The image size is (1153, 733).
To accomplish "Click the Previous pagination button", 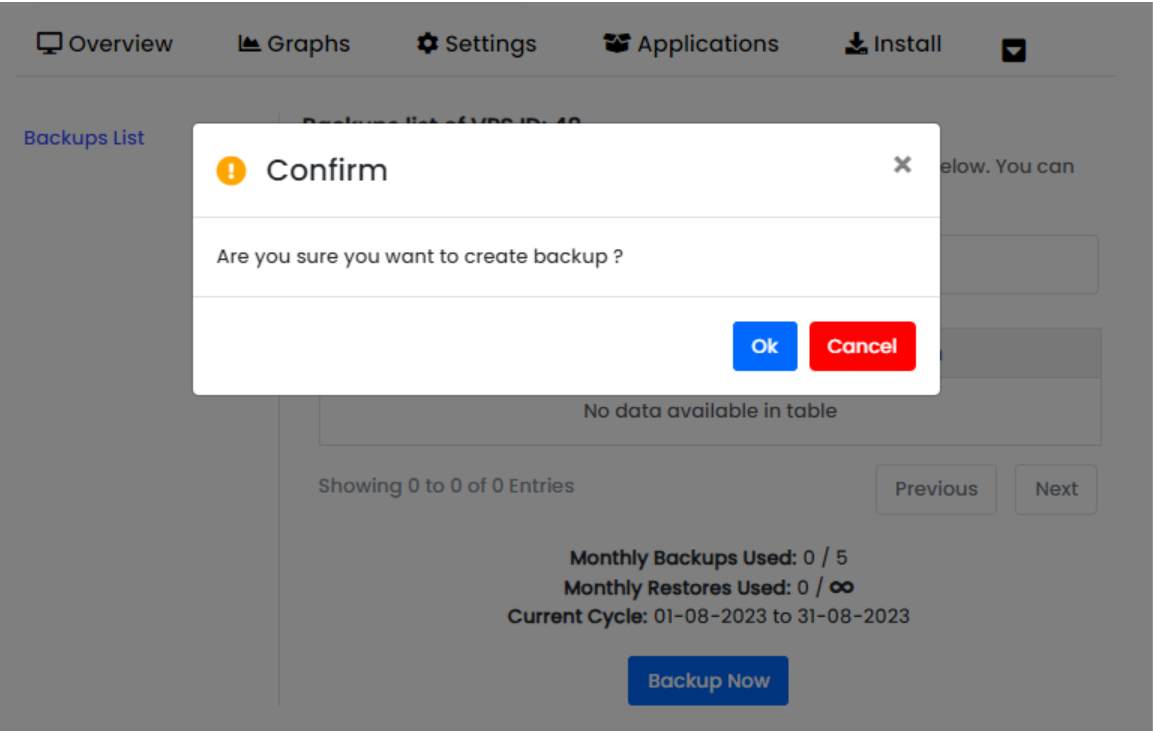I will click(x=936, y=489).
